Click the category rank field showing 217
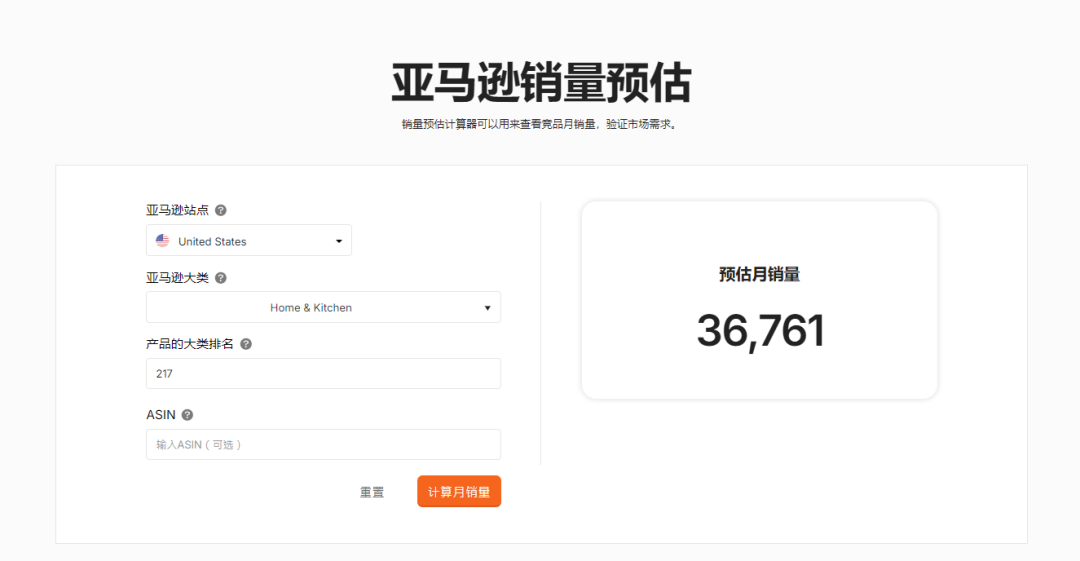The image size is (1080, 561). [x=323, y=374]
